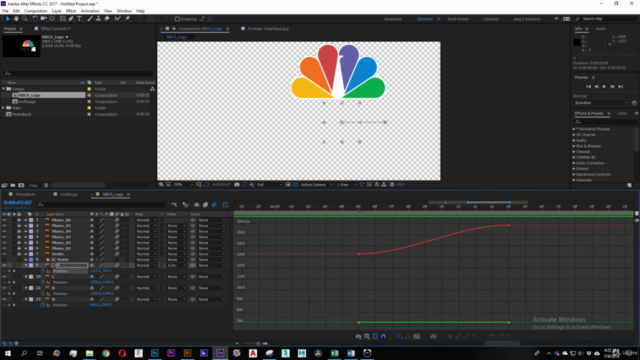Click the frame blending icon in timeline

click(205, 204)
